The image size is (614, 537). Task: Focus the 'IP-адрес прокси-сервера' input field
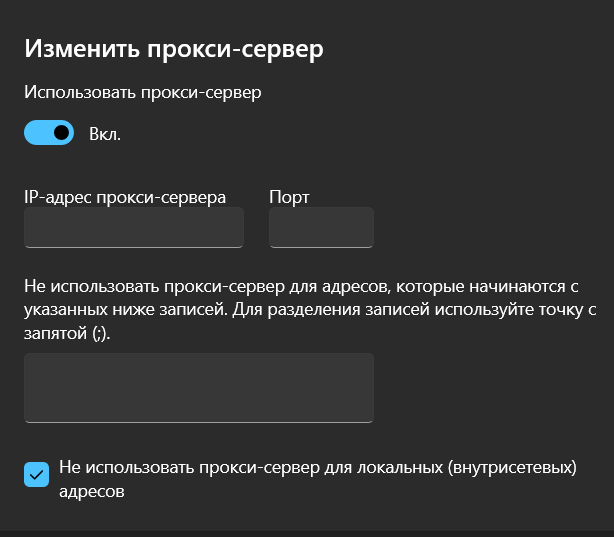point(133,227)
